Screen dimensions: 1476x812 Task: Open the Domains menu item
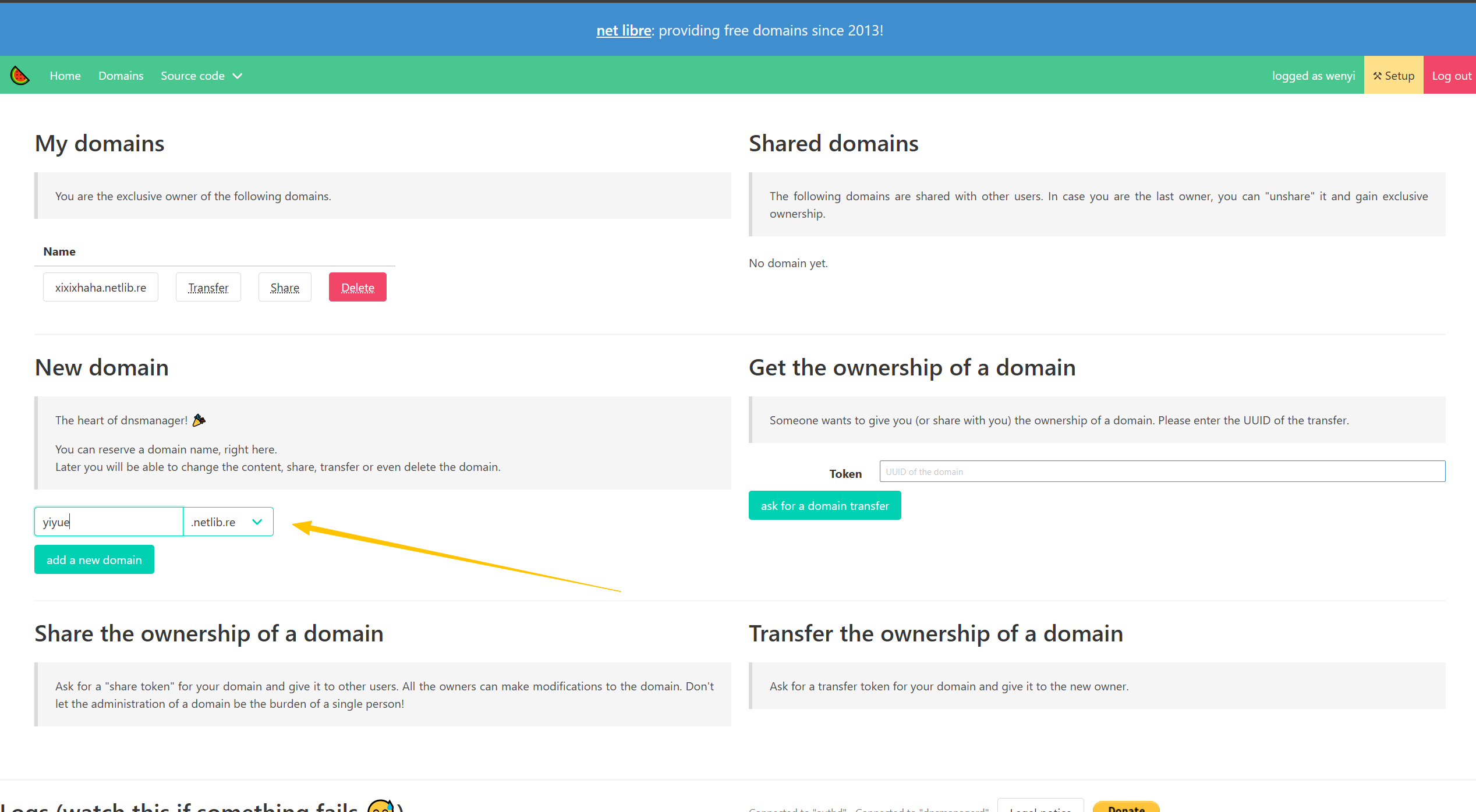121,76
